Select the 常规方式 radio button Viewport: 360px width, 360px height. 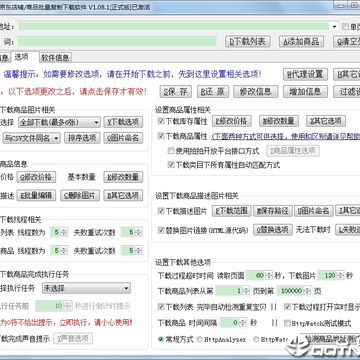(x=161, y=339)
